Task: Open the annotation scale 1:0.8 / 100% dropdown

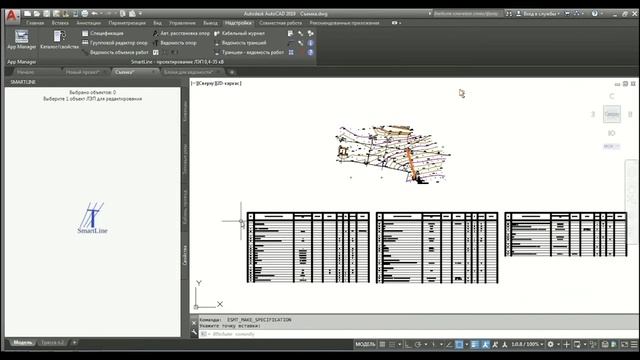Action: point(528,344)
